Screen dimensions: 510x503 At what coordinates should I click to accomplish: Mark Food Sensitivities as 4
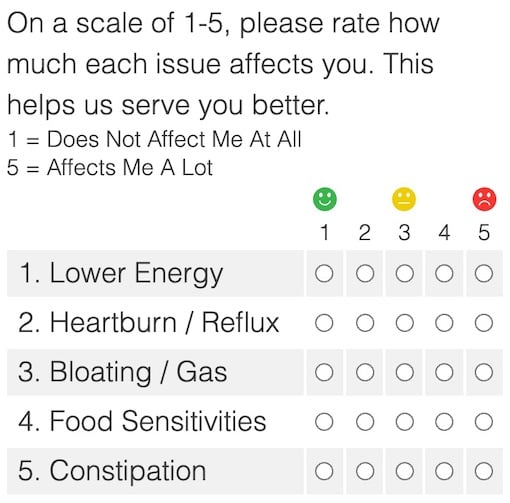[x=444, y=422]
